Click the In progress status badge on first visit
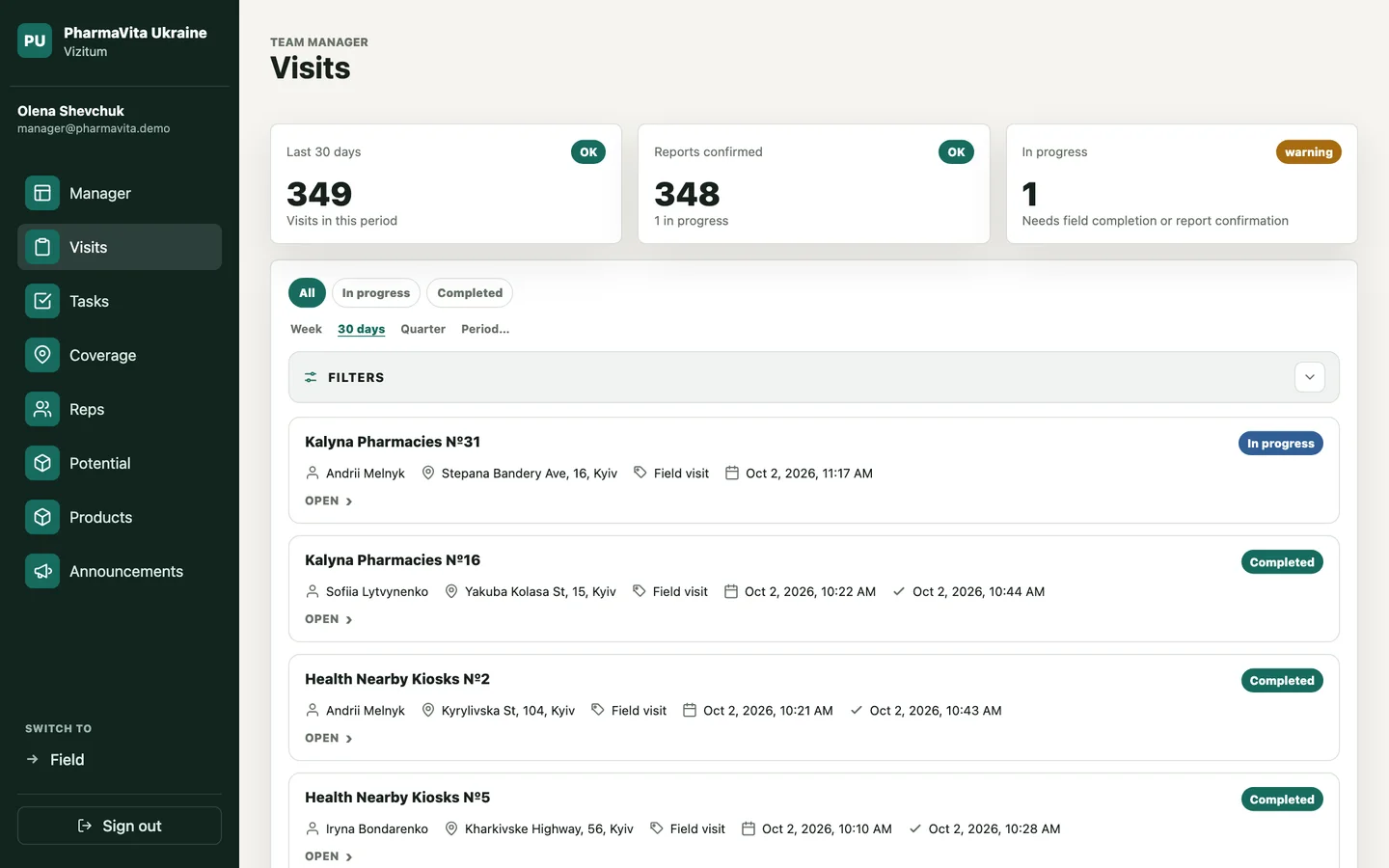Viewport: 1389px width, 868px height. point(1280,444)
